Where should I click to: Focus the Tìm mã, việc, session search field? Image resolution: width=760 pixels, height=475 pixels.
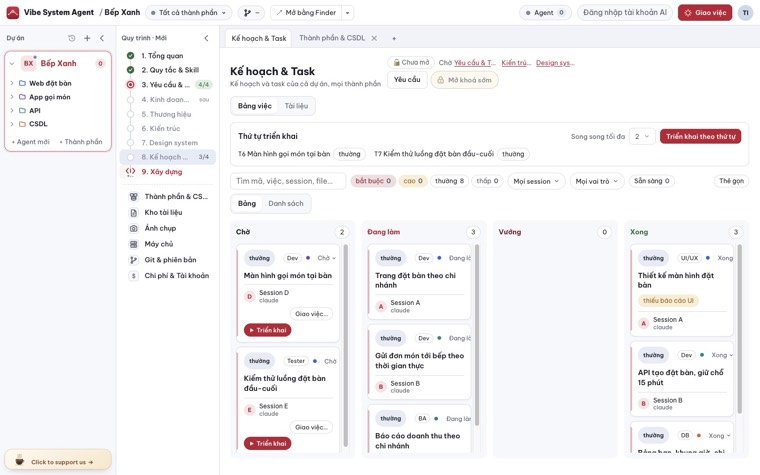pos(288,181)
